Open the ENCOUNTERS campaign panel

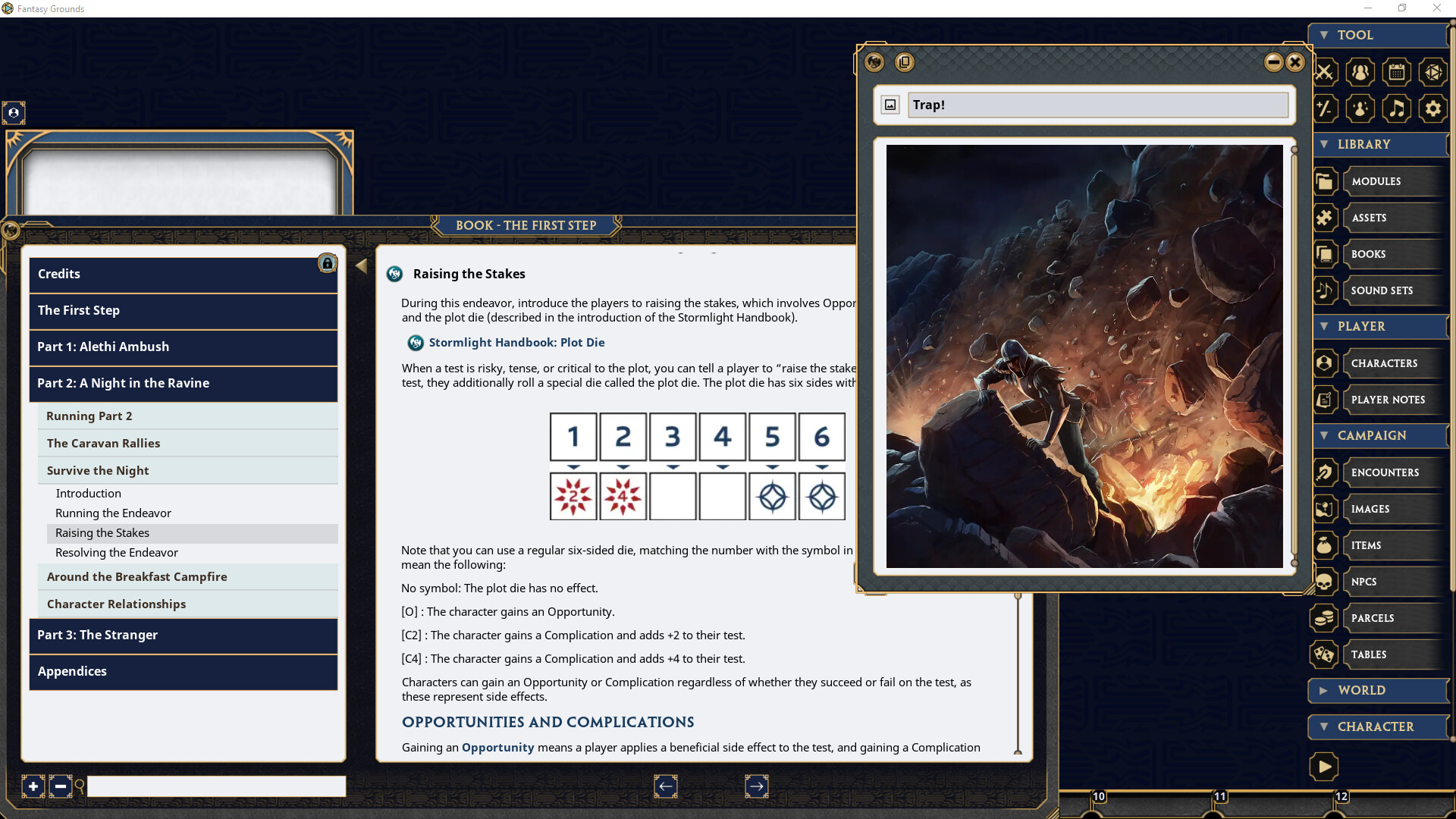tap(1385, 472)
